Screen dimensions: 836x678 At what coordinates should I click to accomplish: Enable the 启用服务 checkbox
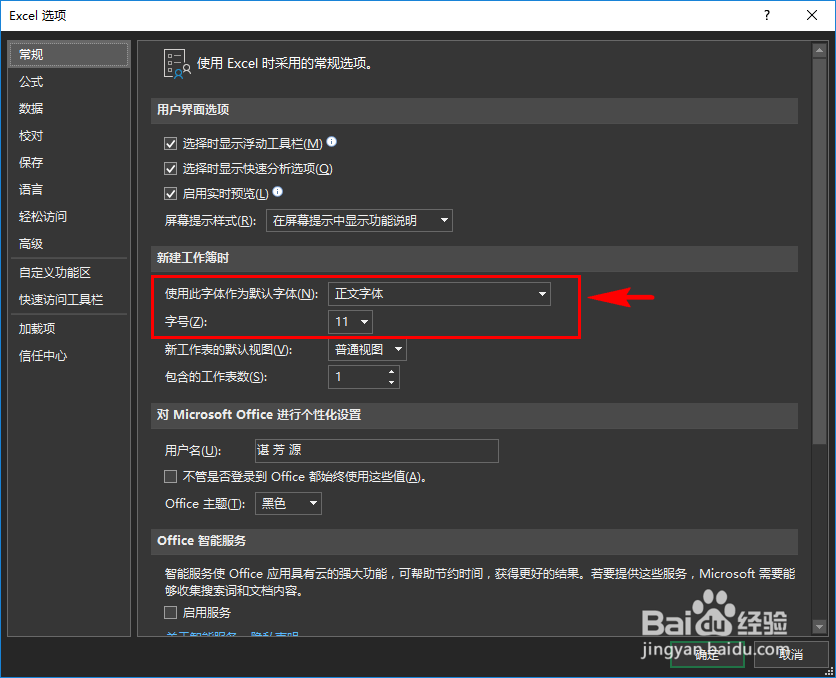point(171,613)
